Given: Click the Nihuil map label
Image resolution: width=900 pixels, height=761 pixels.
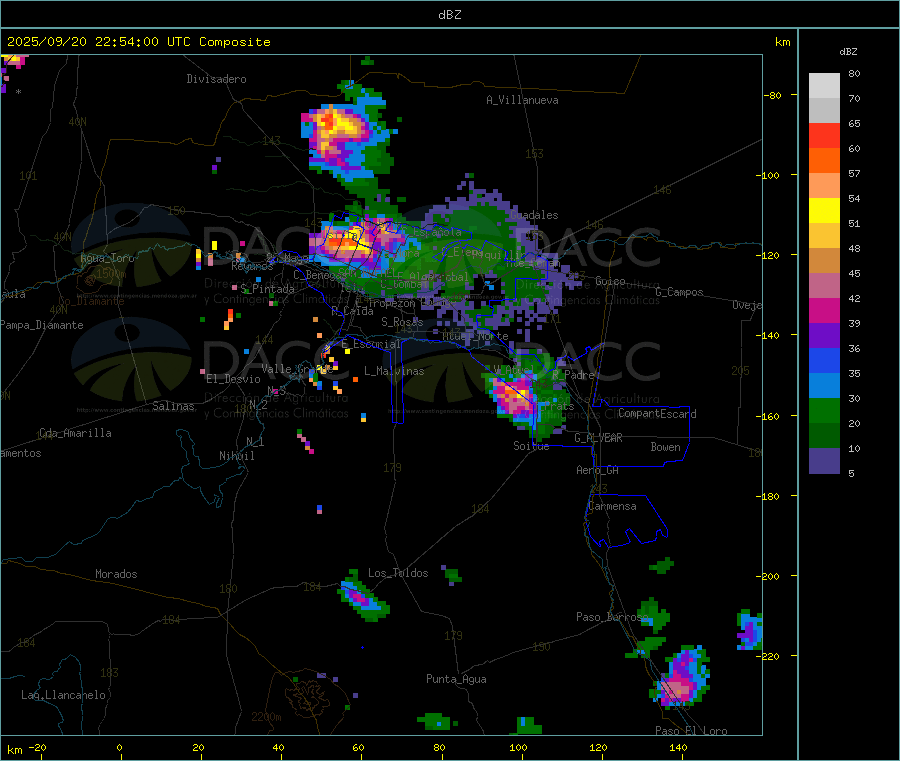Looking at the screenshot, I should pos(237,456).
